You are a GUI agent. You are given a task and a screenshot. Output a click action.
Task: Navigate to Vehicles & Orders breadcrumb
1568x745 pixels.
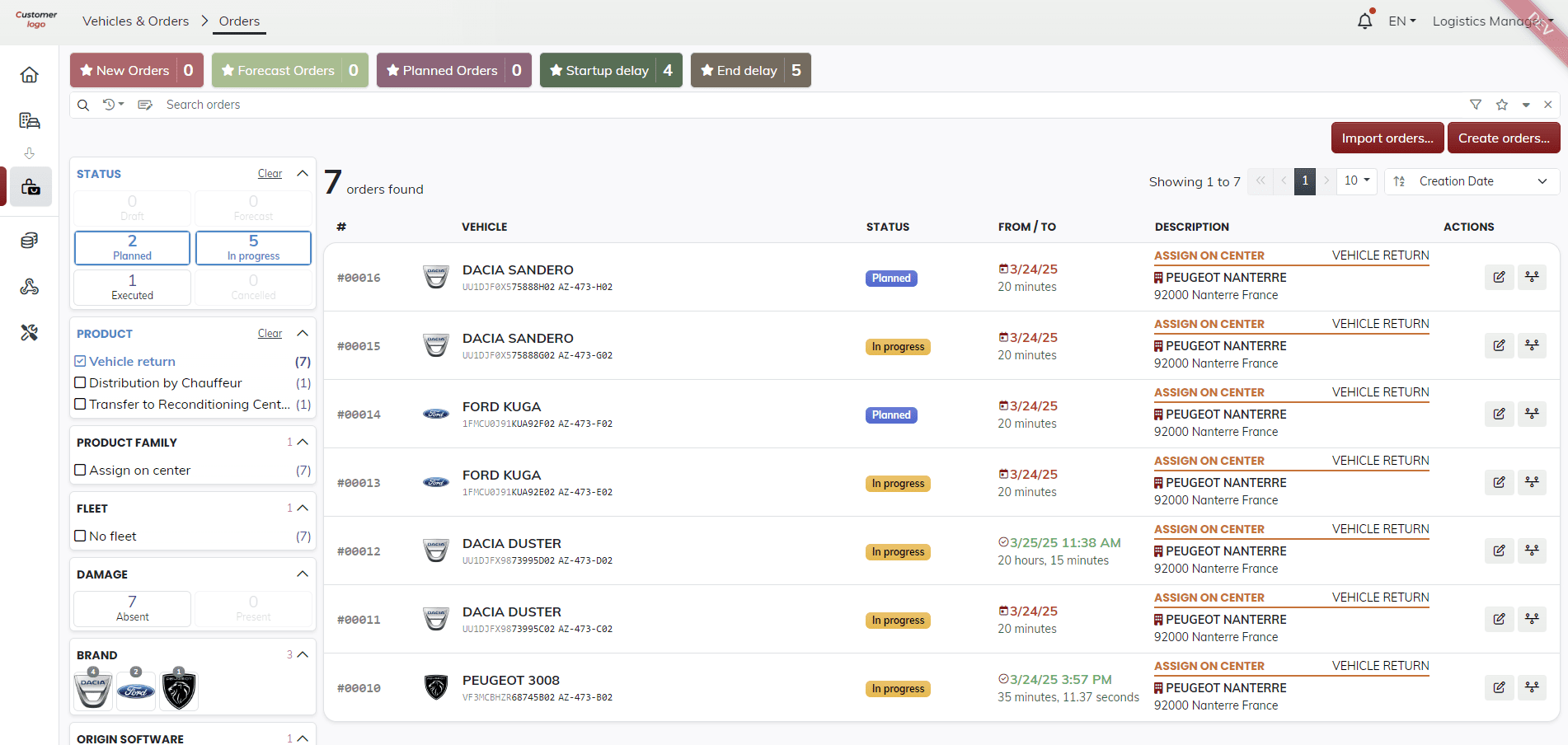pyautogui.click(x=135, y=21)
